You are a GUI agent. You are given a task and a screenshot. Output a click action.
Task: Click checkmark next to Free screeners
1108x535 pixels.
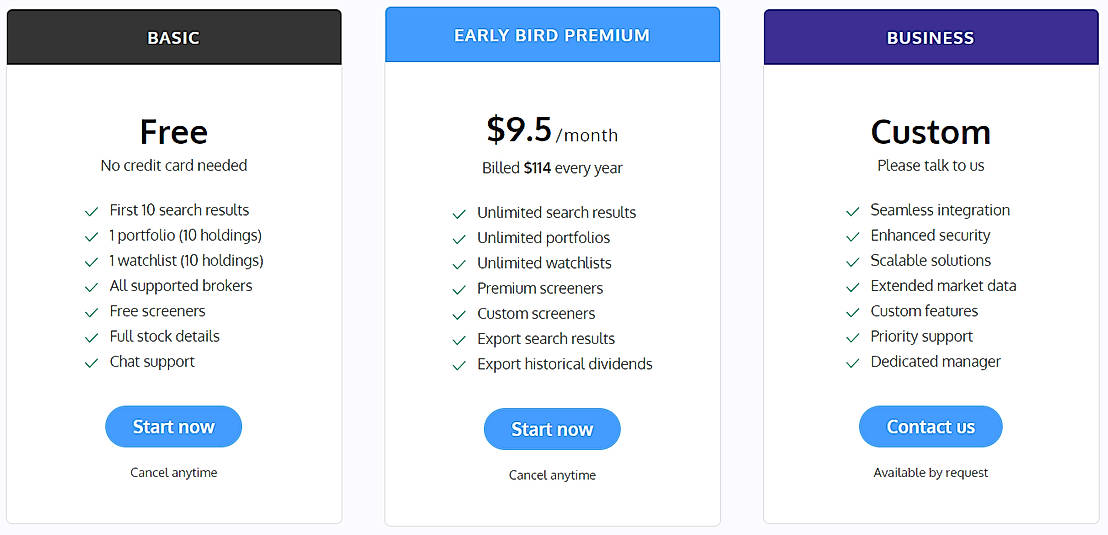pos(91,312)
